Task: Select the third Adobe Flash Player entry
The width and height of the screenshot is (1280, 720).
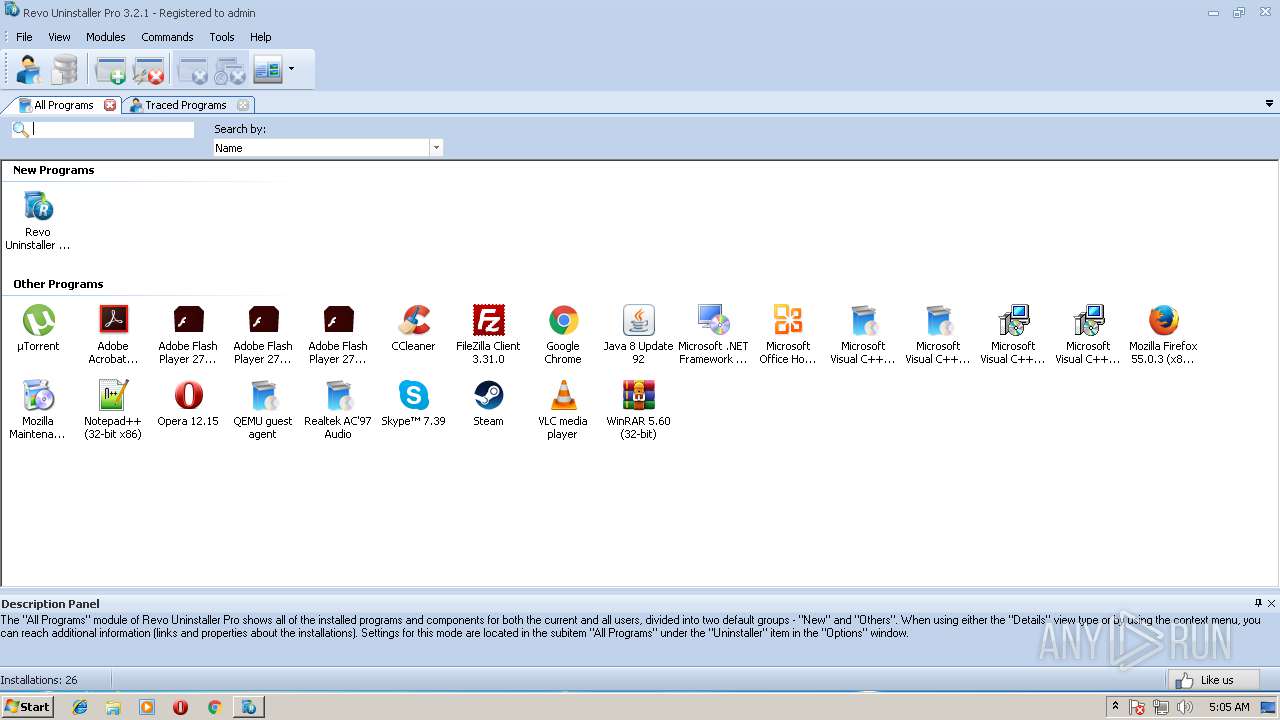Action: (338, 335)
